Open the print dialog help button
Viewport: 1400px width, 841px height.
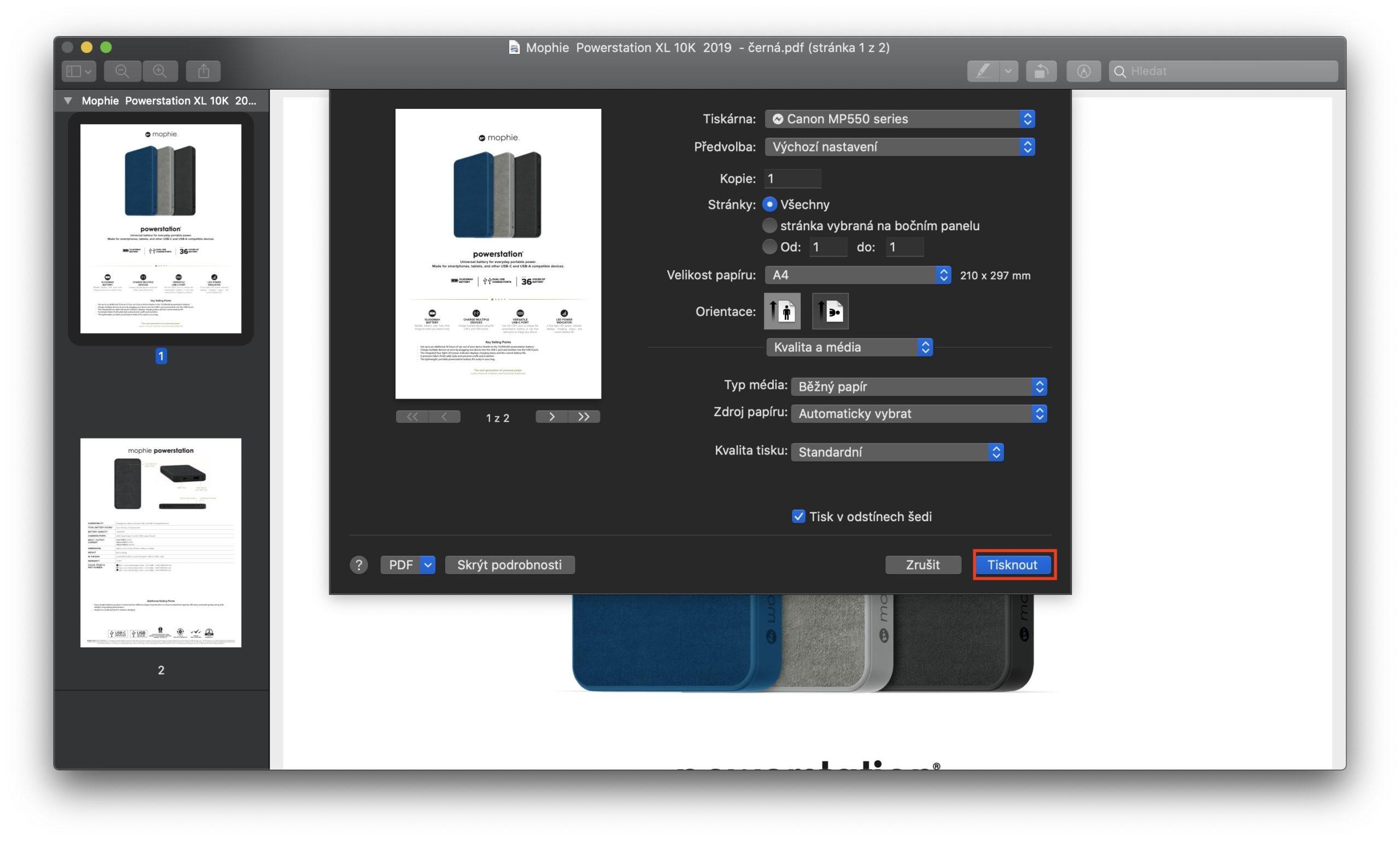(358, 565)
